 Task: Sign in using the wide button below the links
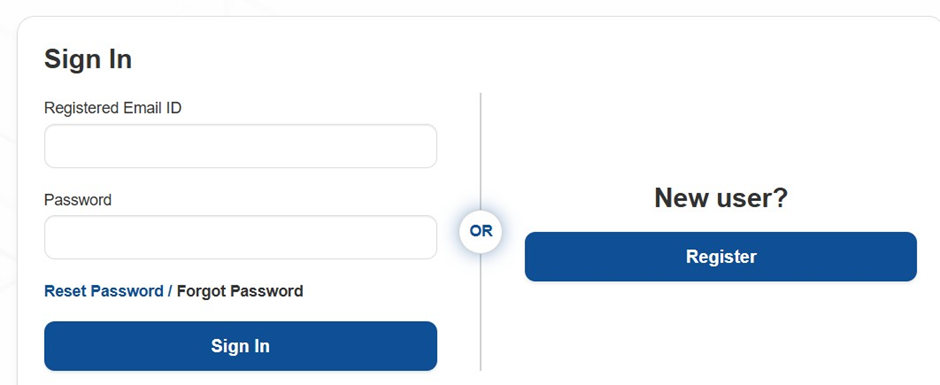click(240, 346)
